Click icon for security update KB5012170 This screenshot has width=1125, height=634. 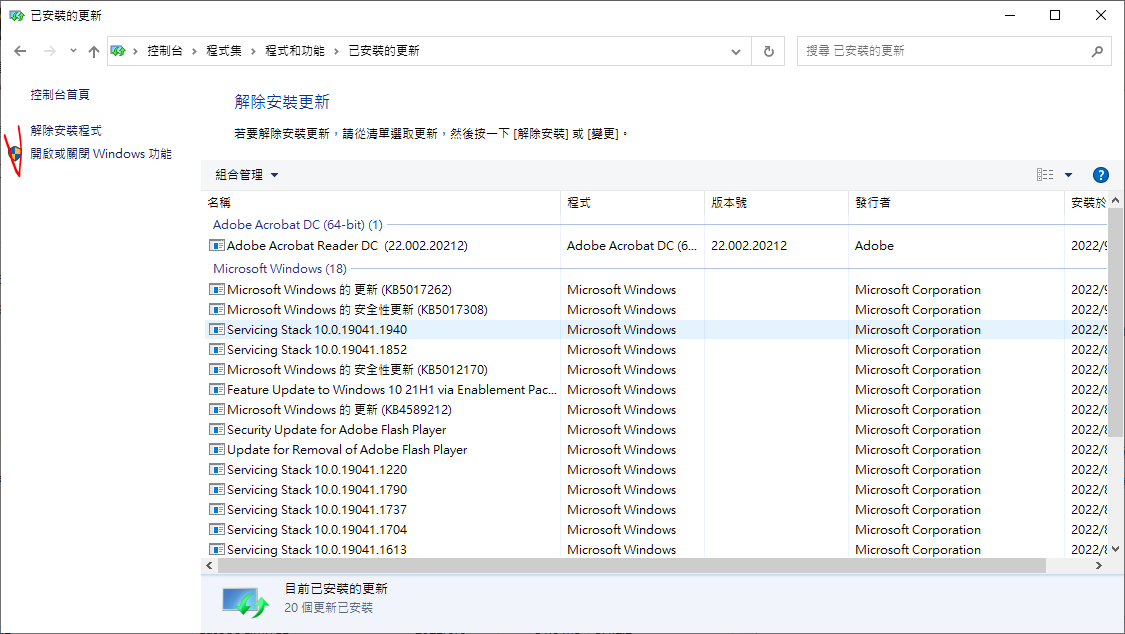[x=217, y=370]
